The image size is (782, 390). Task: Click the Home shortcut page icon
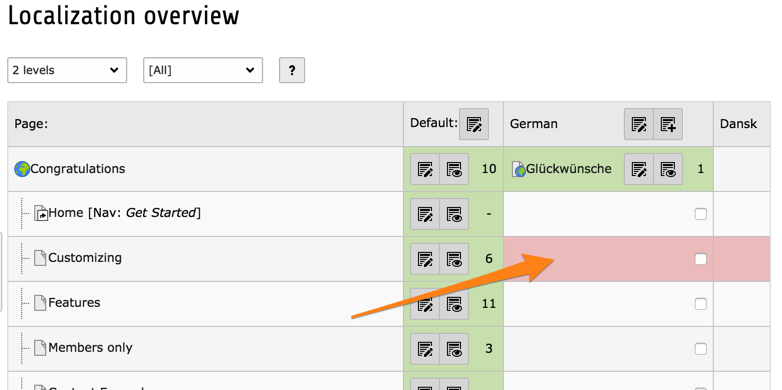(x=40, y=213)
